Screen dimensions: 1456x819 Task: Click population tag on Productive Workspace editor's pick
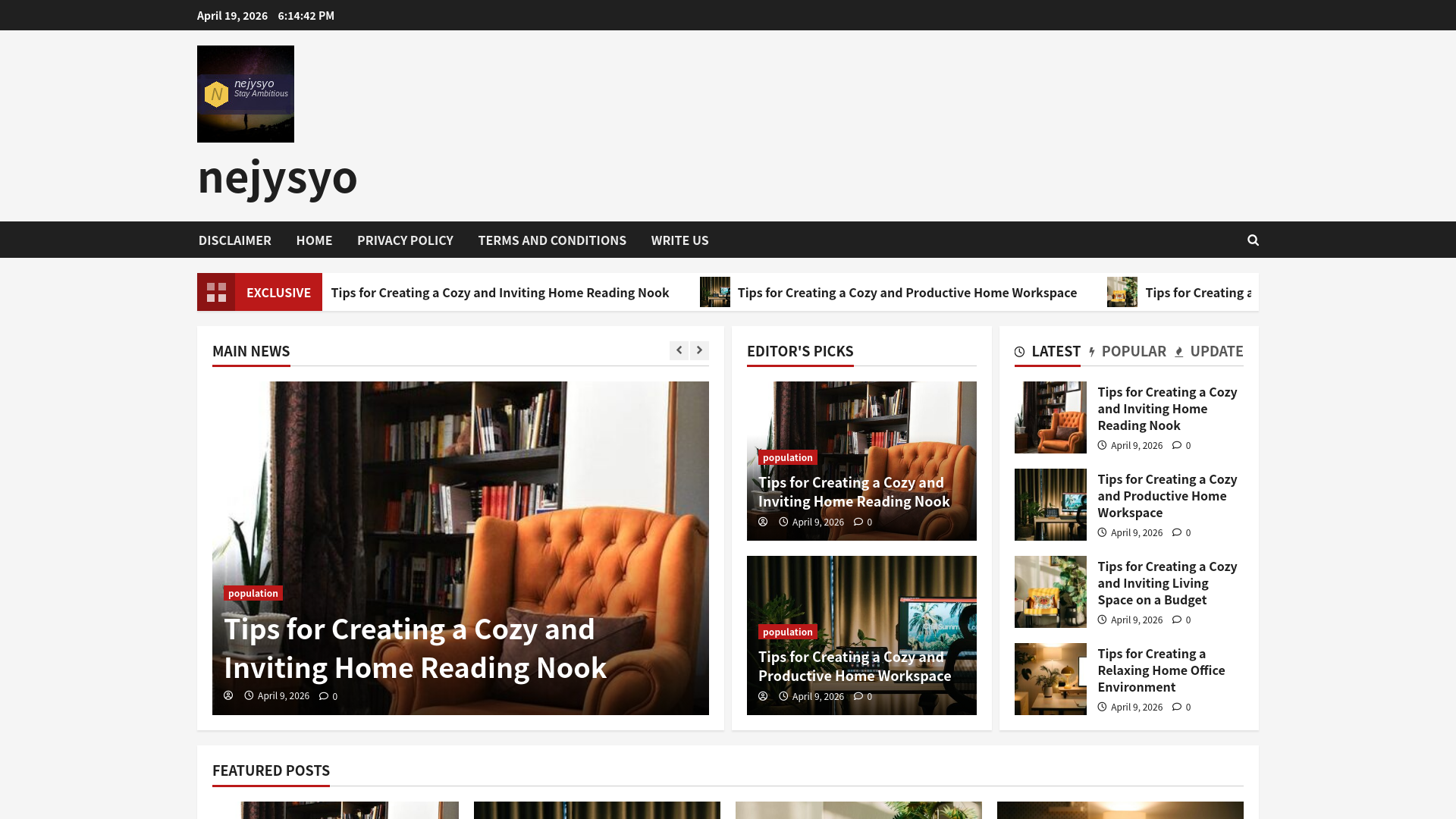click(x=788, y=632)
